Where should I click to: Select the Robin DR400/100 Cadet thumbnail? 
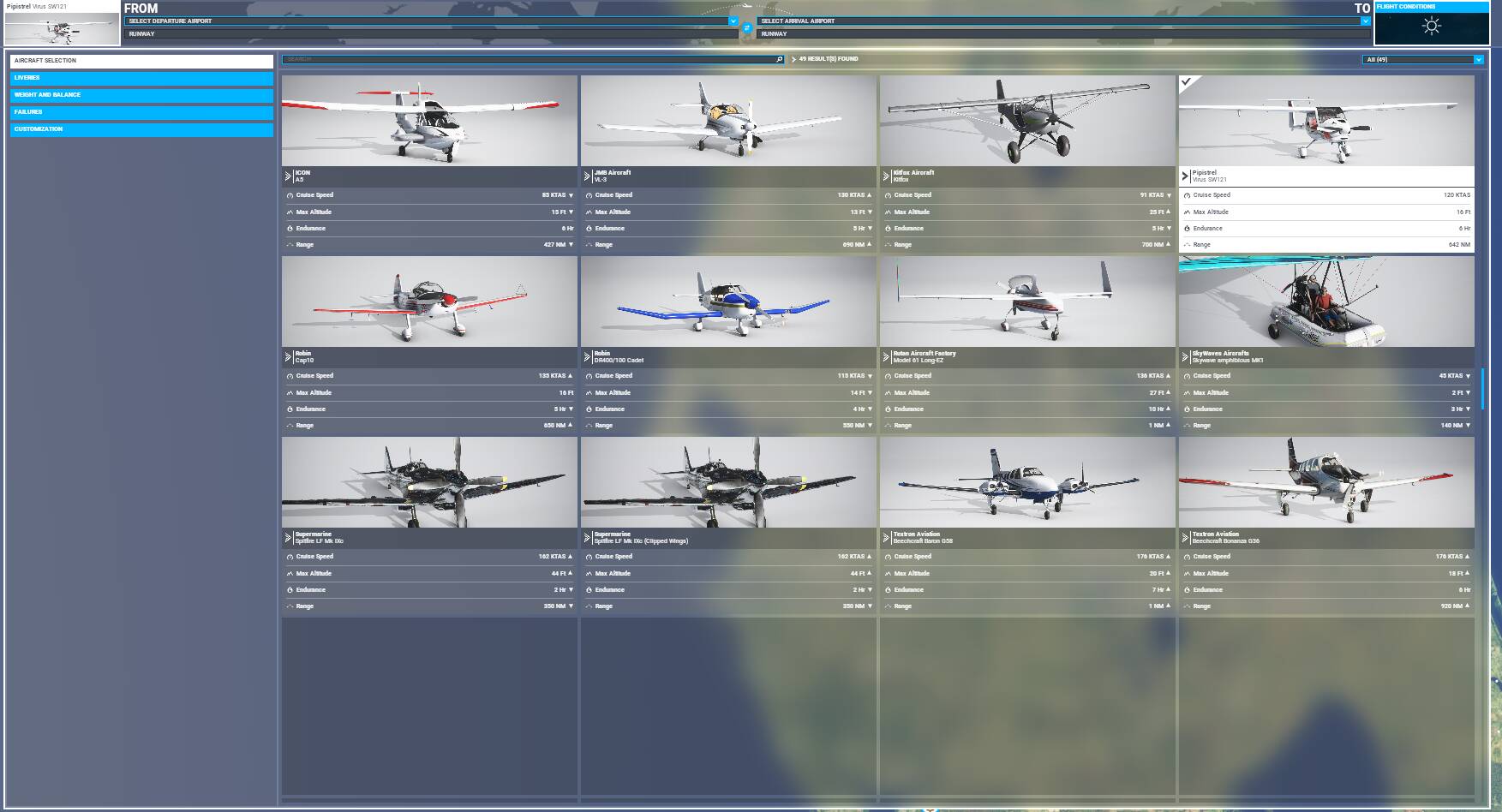[728, 302]
